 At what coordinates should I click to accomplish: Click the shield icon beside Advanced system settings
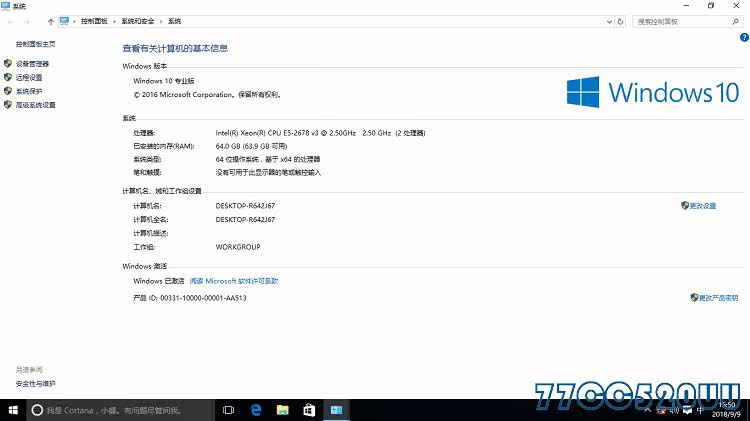click(x=8, y=105)
